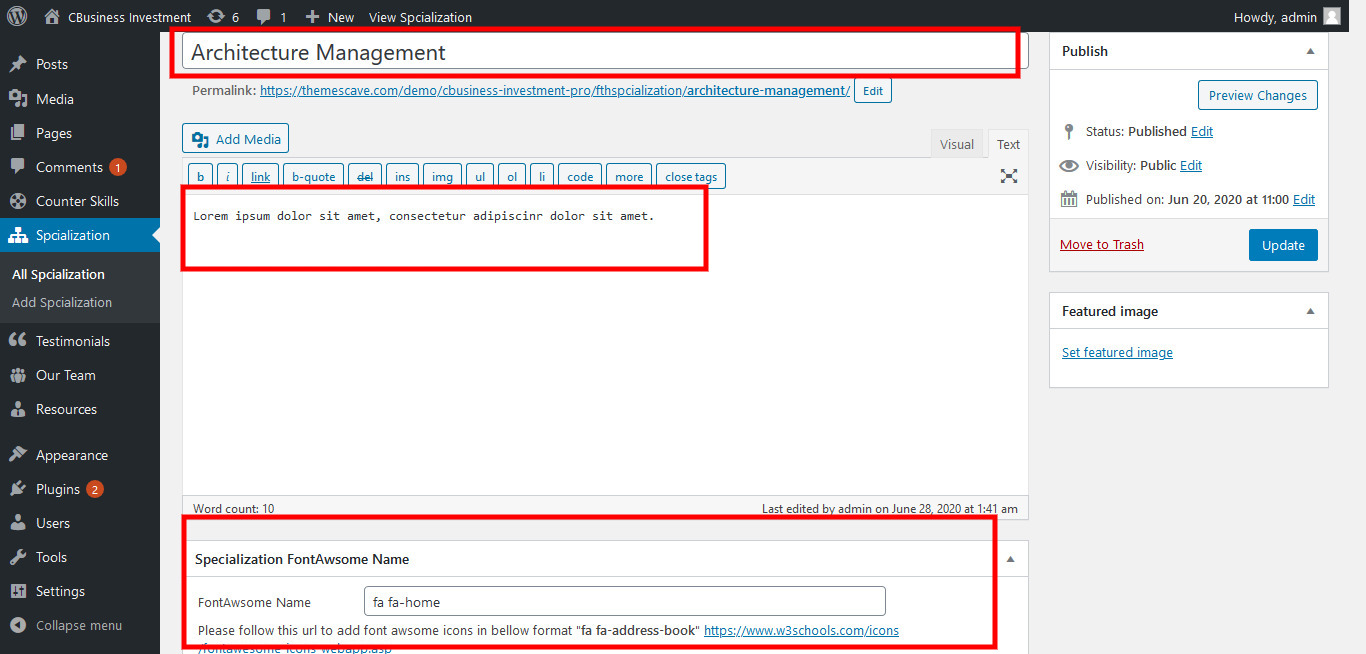Click the Update button
The height and width of the screenshot is (654, 1366).
pyautogui.click(x=1283, y=245)
